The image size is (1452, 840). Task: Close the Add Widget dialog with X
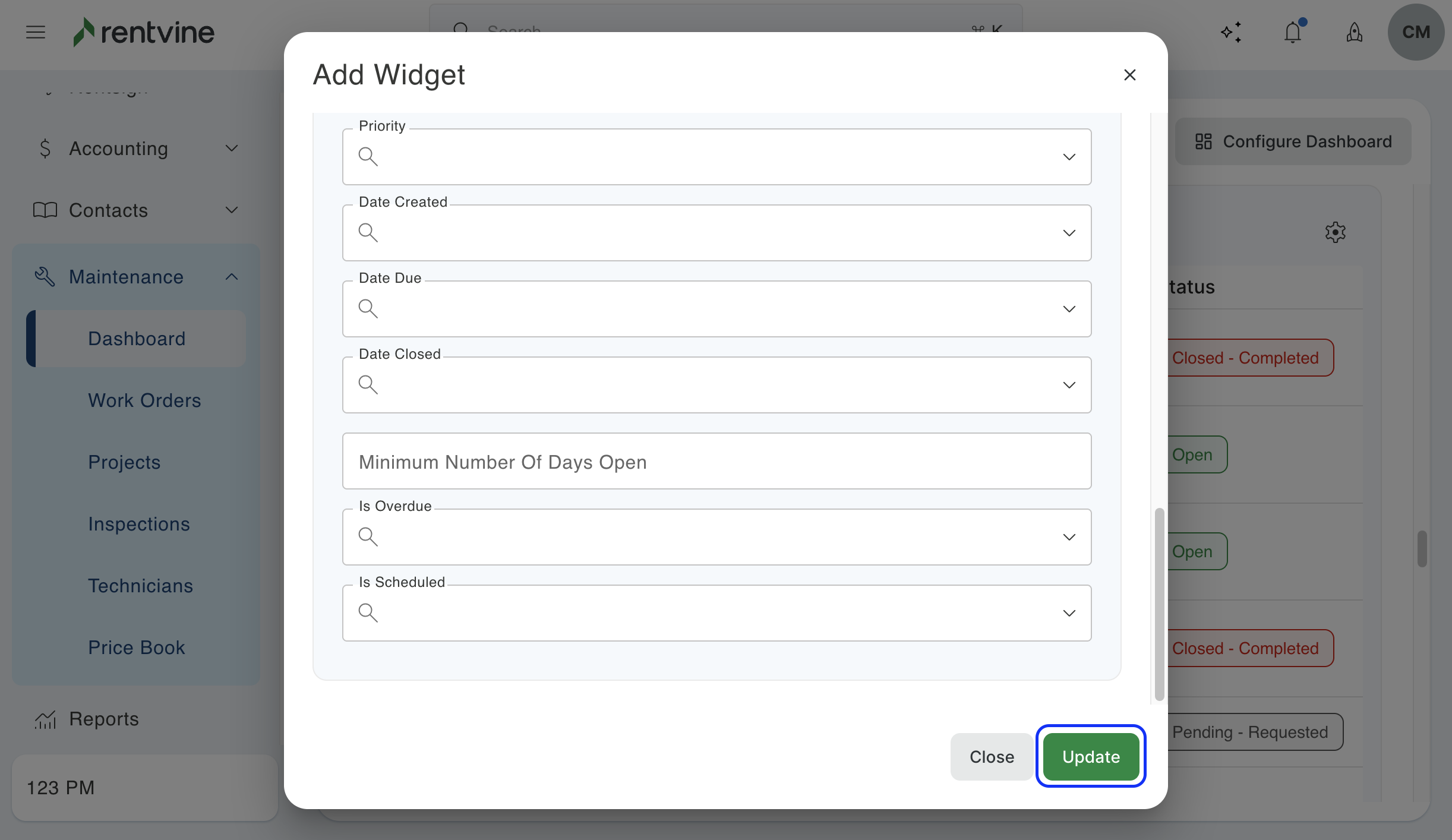coord(1129,75)
